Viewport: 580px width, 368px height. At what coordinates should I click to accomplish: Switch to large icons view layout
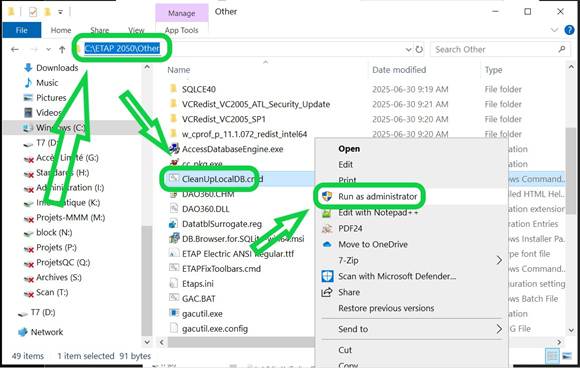pyautogui.click(x=567, y=356)
